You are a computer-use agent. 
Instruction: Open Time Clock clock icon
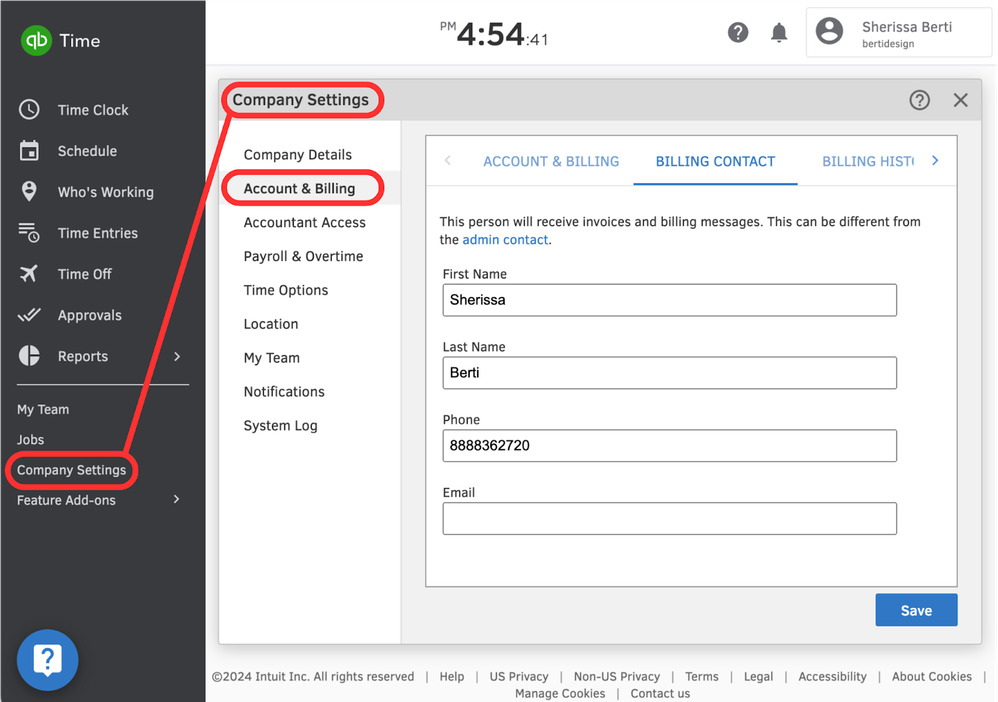(29, 109)
